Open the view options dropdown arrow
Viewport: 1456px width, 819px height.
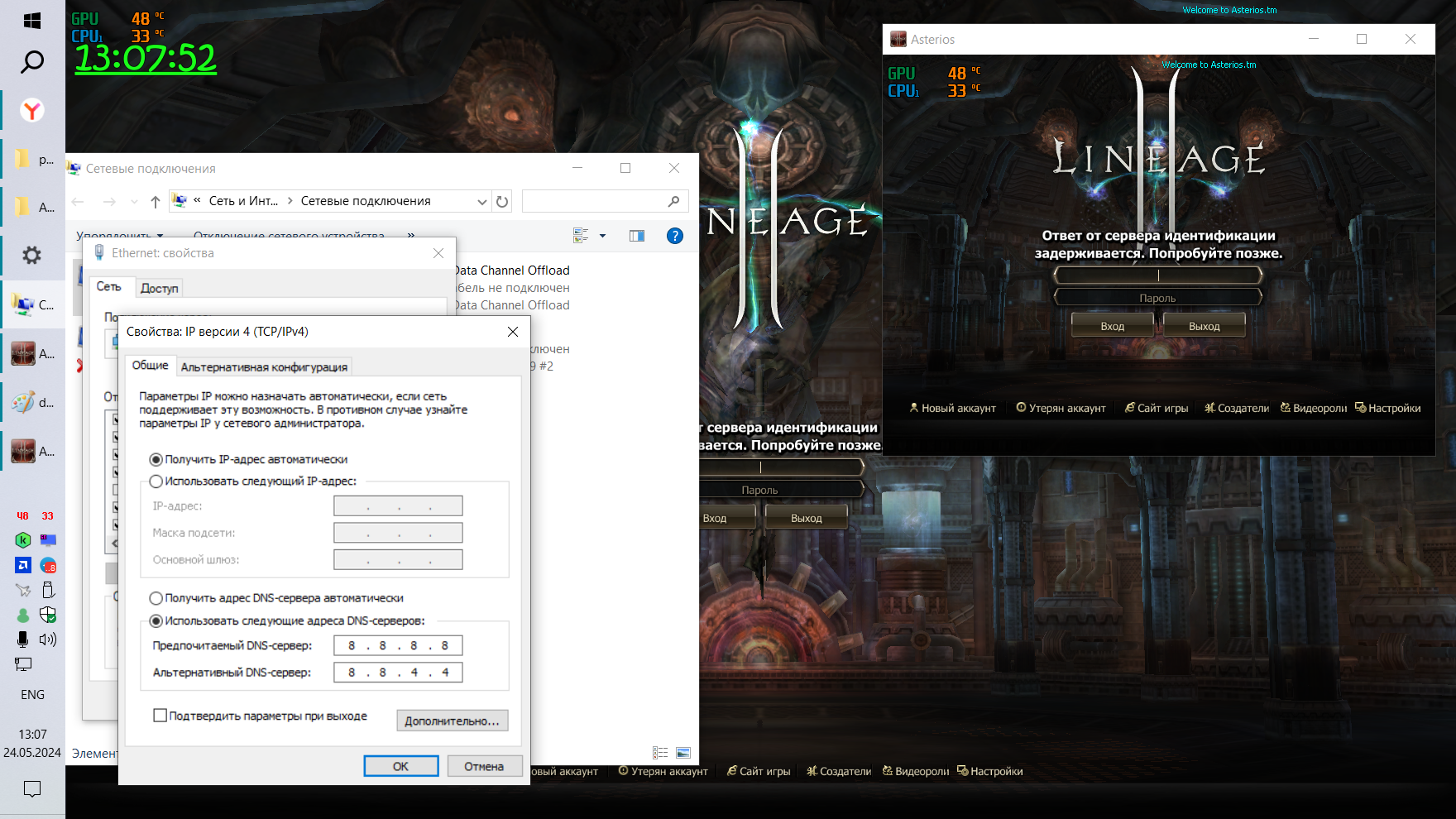(602, 236)
